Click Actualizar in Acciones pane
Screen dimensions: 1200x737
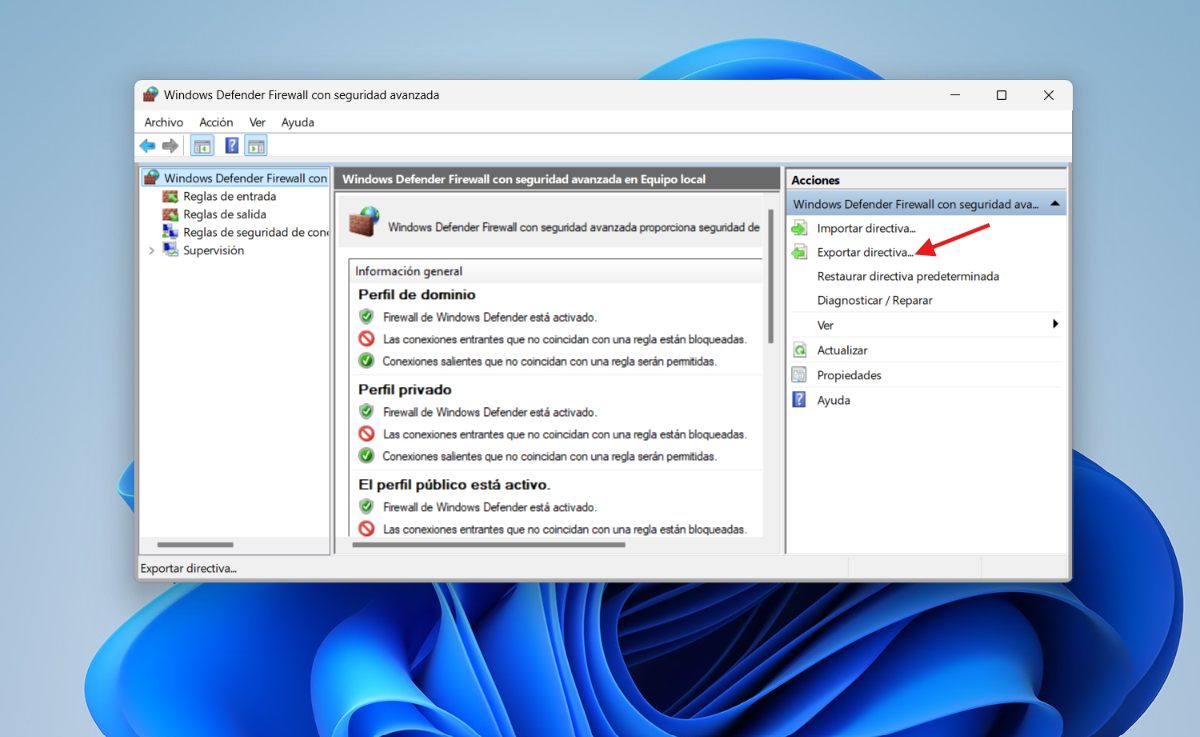pos(842,350)
